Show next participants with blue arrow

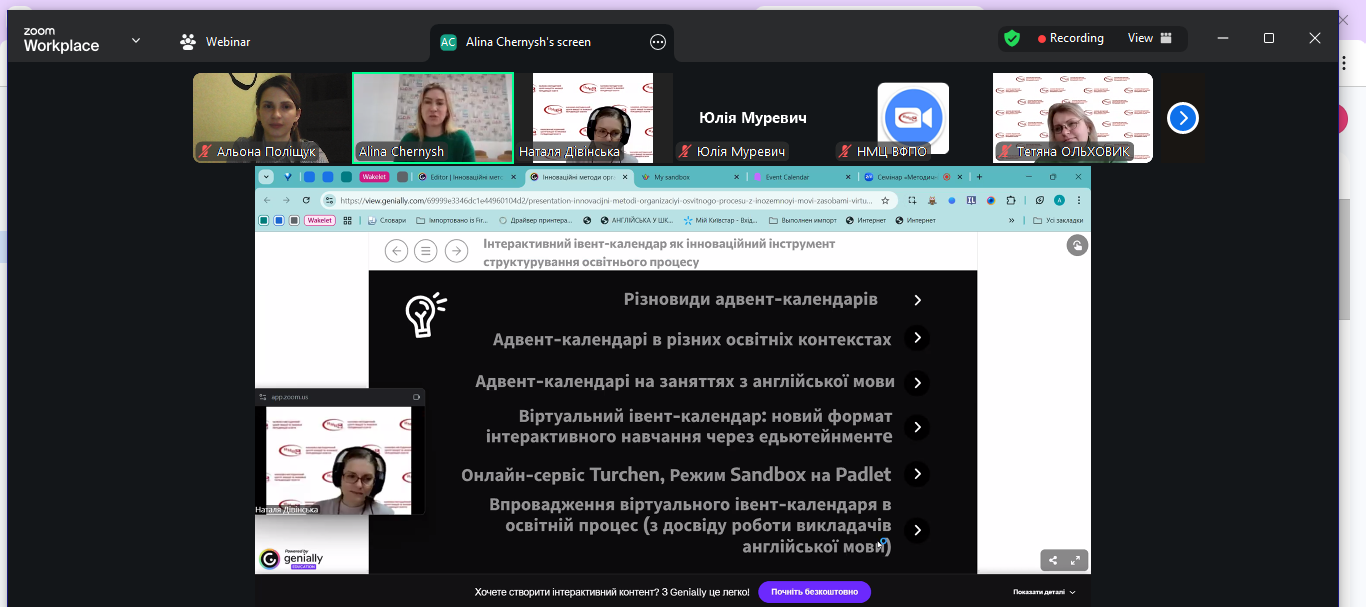click(x=1182, y=118)
